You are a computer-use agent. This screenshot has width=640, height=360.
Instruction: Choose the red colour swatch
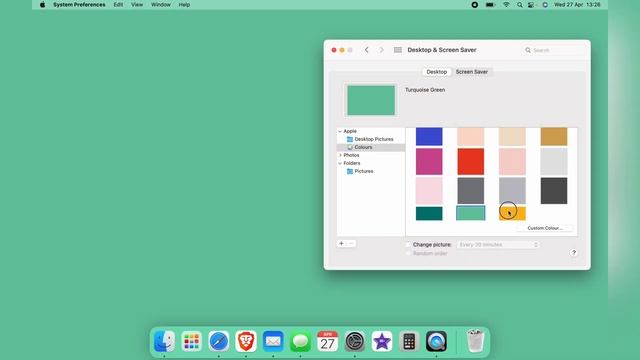coord(471,162)
